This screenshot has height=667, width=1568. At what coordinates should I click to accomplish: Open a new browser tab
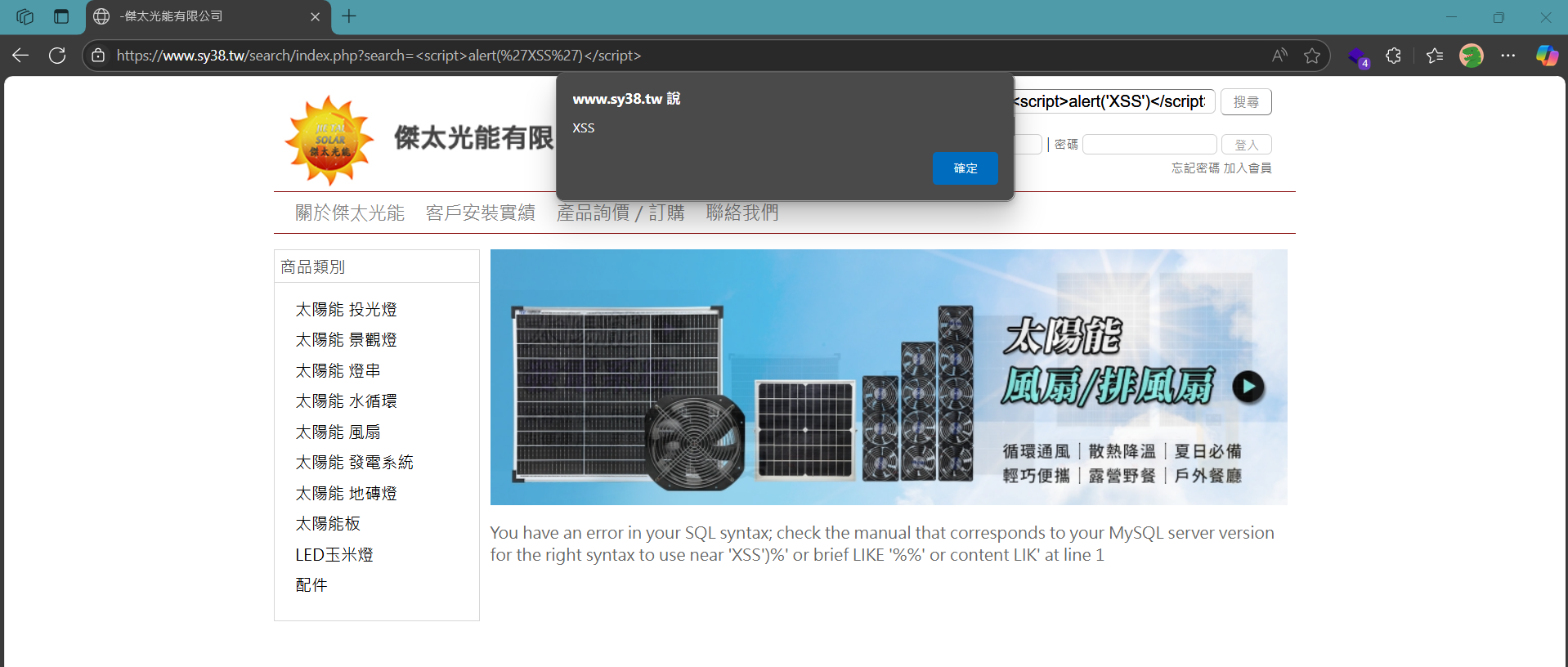pyautogui.click(x=349, y=16)
